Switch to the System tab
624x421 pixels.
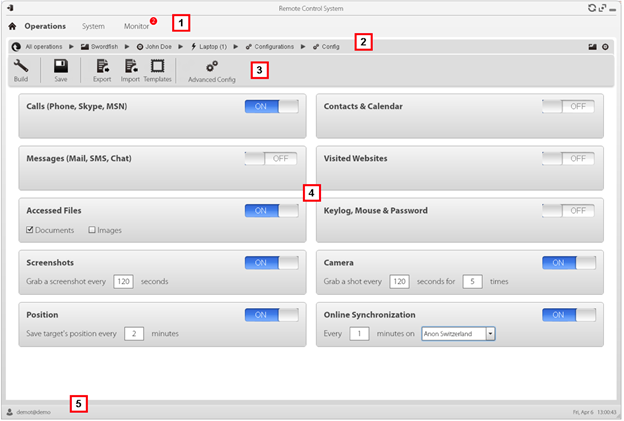click(x=93, y=26)
